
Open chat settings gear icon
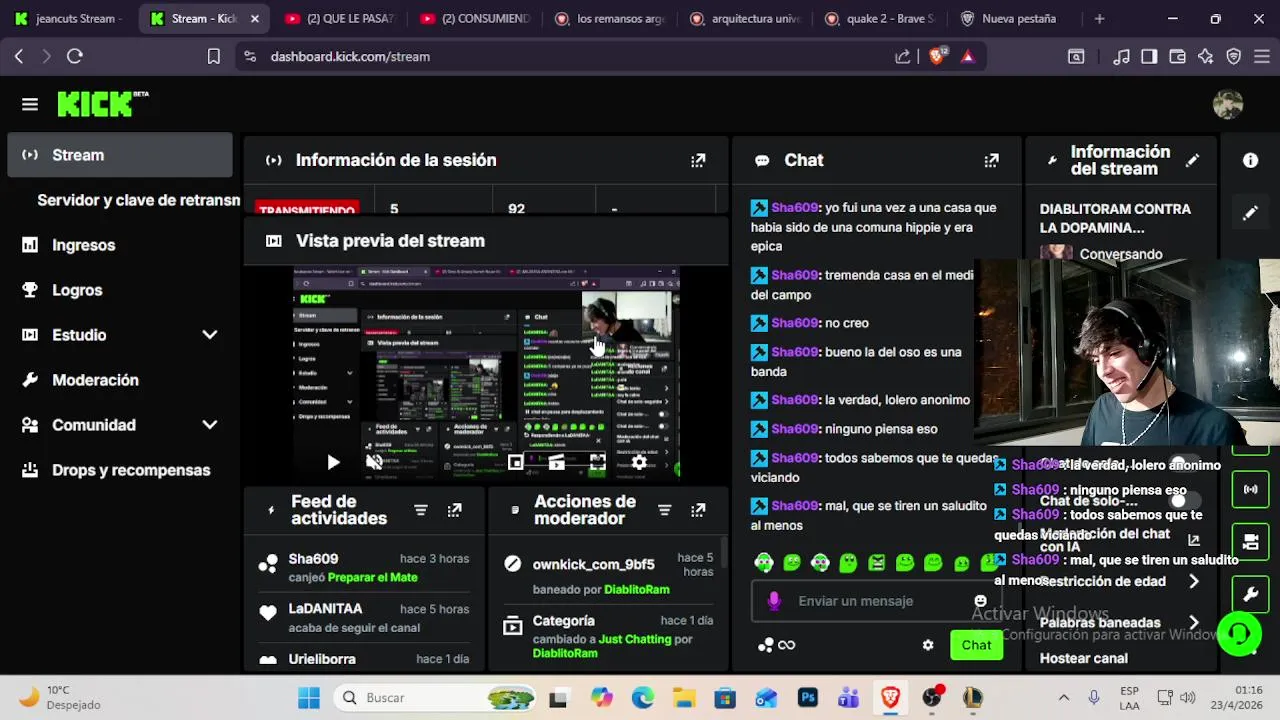point(928,645)
